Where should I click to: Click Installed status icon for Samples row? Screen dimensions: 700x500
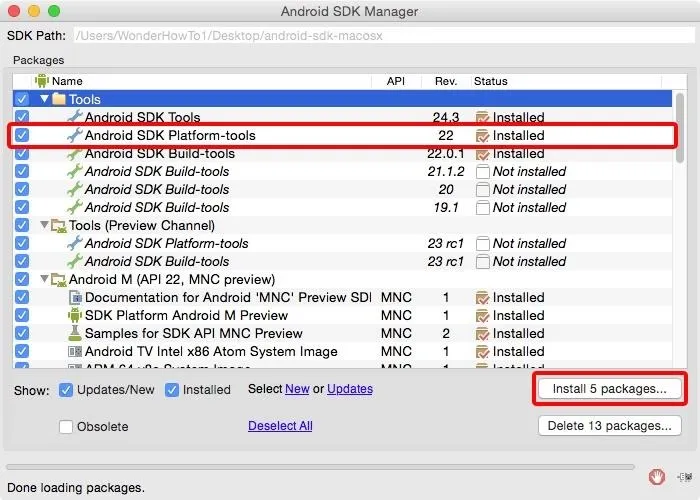pyautogui.click(x=482, y=333)
